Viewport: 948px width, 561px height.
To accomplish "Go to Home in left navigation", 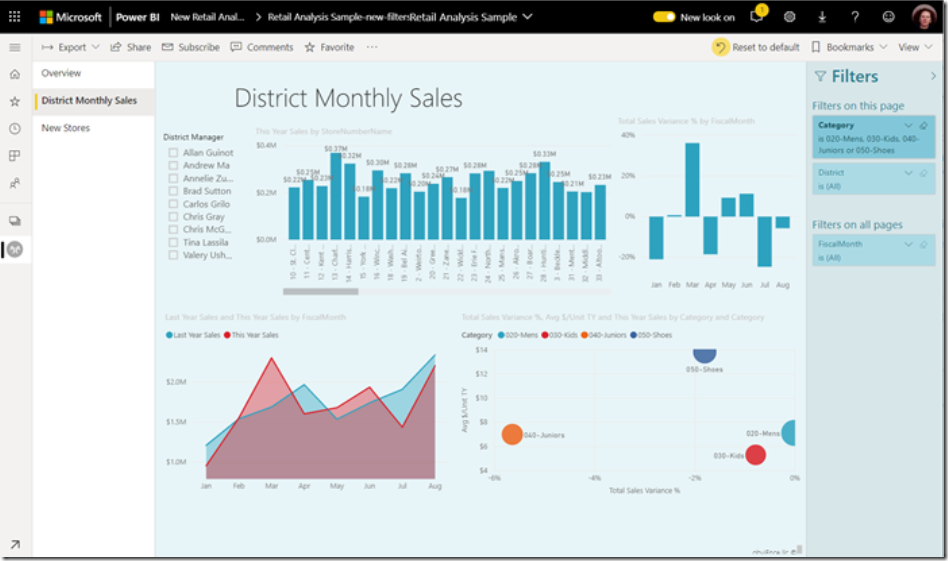I will point(15,74).
